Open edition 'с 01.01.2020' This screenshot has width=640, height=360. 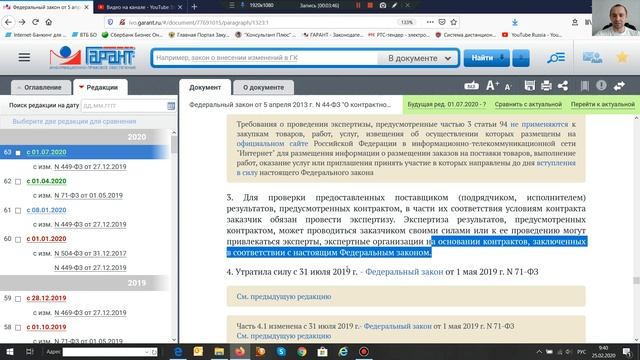point(46,238)
